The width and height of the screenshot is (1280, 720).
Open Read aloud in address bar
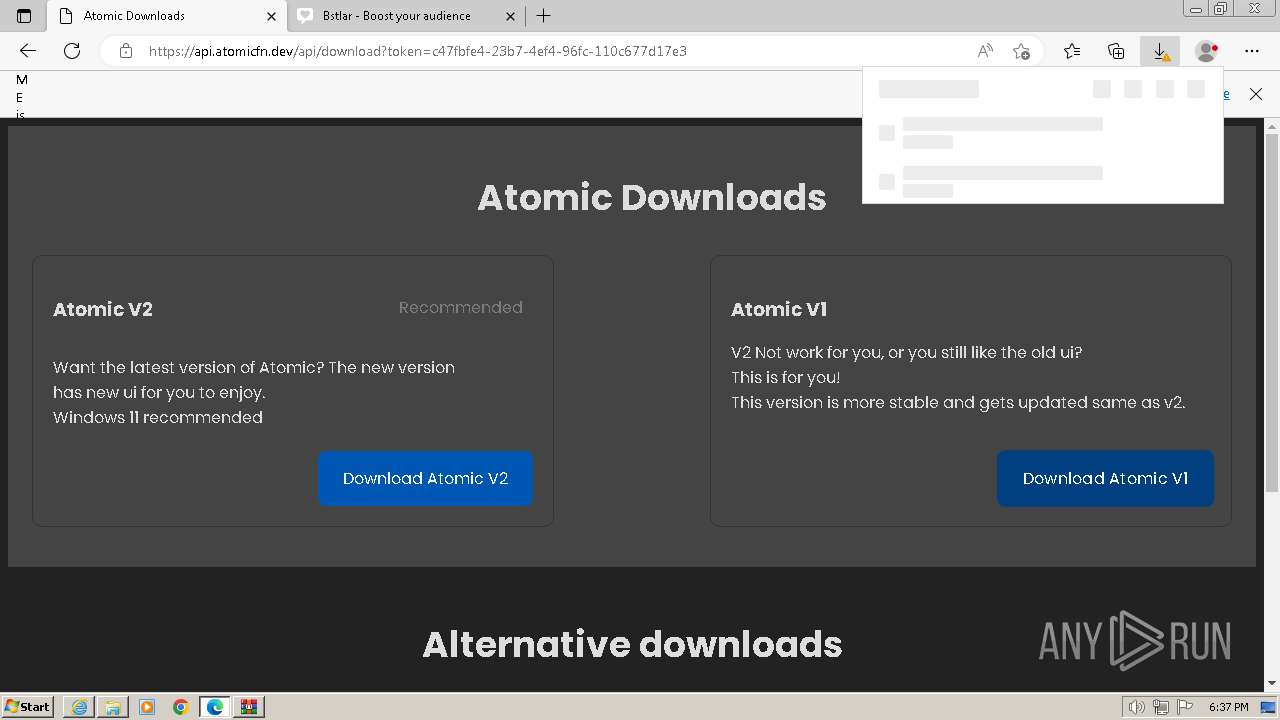(x=985, y=51)
